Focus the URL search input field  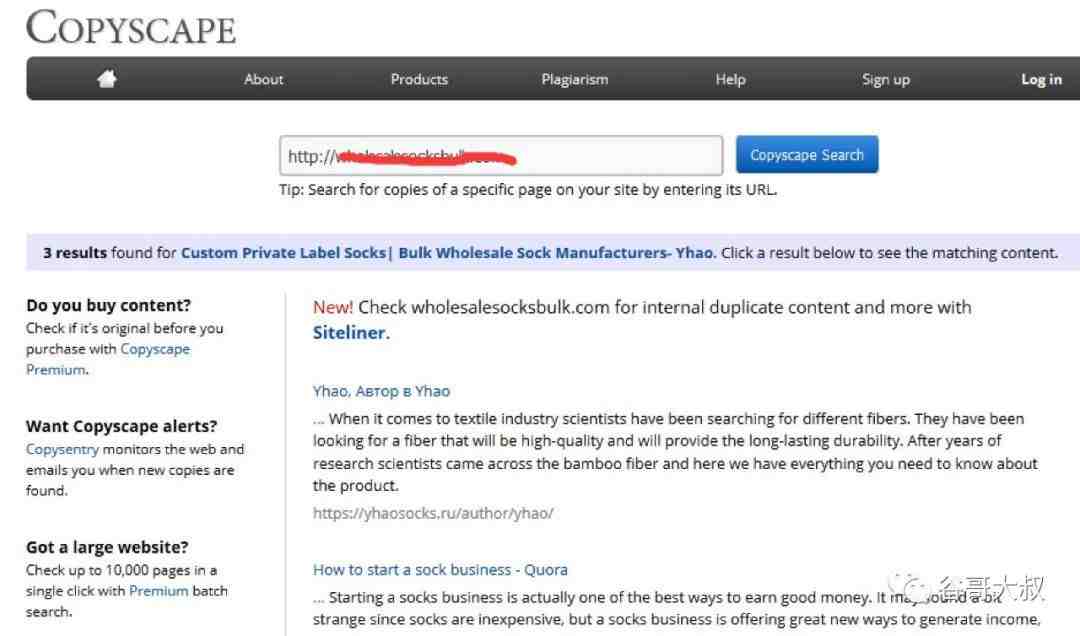click(x=501, y=156)
